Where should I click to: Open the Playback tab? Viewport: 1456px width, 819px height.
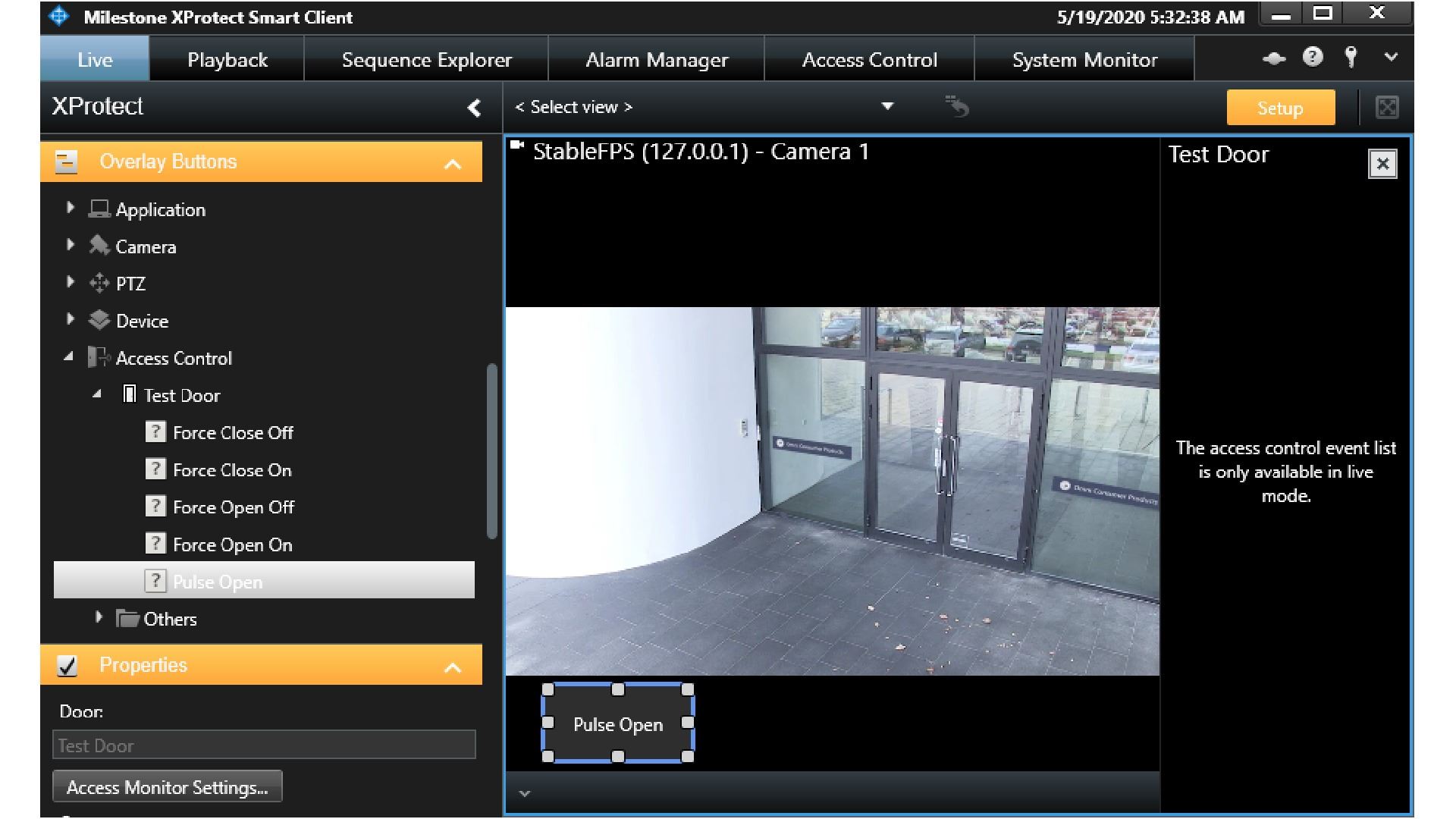pyautogui.click(x=227, y=59)
